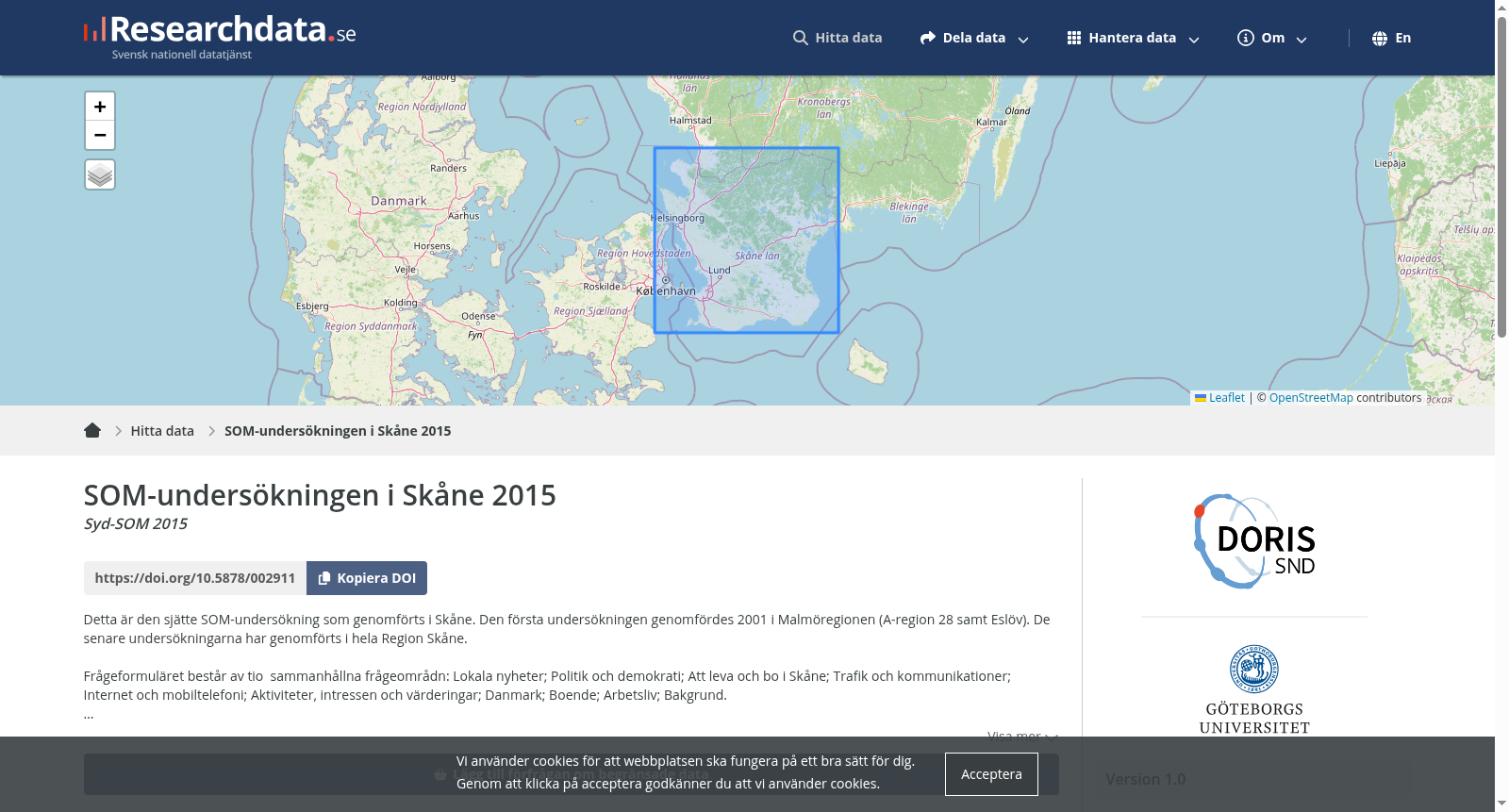The height and width of the screenshot is (812, 1509).
Task: Click the Researchdata.se logo
Action: point(220,37)
